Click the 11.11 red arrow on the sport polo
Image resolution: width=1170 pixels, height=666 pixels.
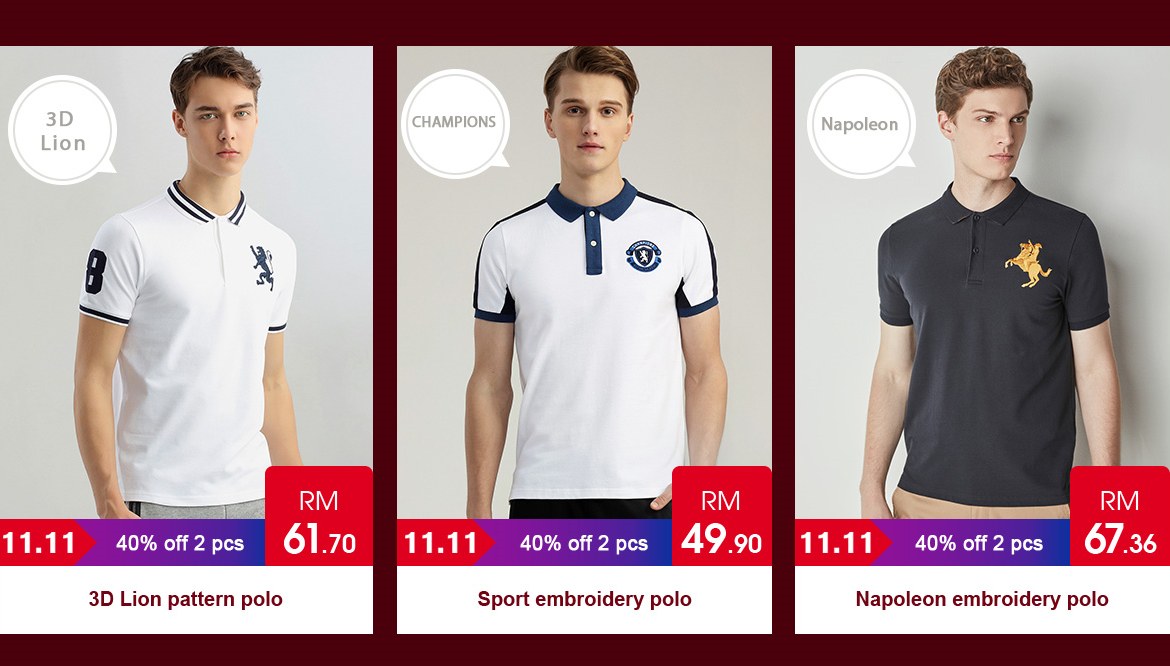pyautogui.click(x=445, y=542)
